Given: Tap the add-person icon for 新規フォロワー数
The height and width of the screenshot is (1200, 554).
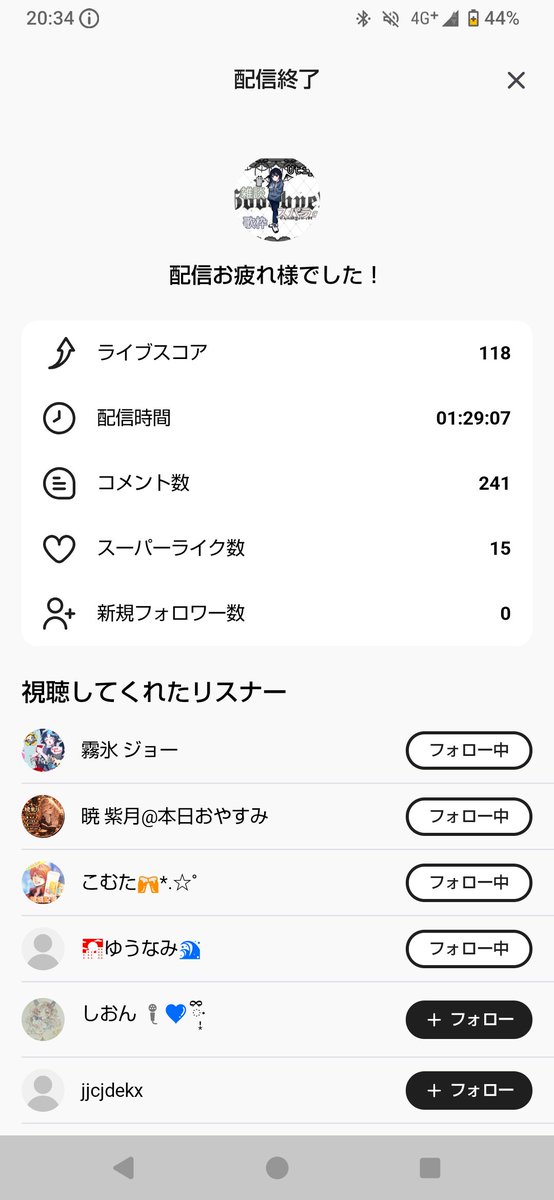Looking at the screenshot, I should pyautogui.click(x=60, y=613).
